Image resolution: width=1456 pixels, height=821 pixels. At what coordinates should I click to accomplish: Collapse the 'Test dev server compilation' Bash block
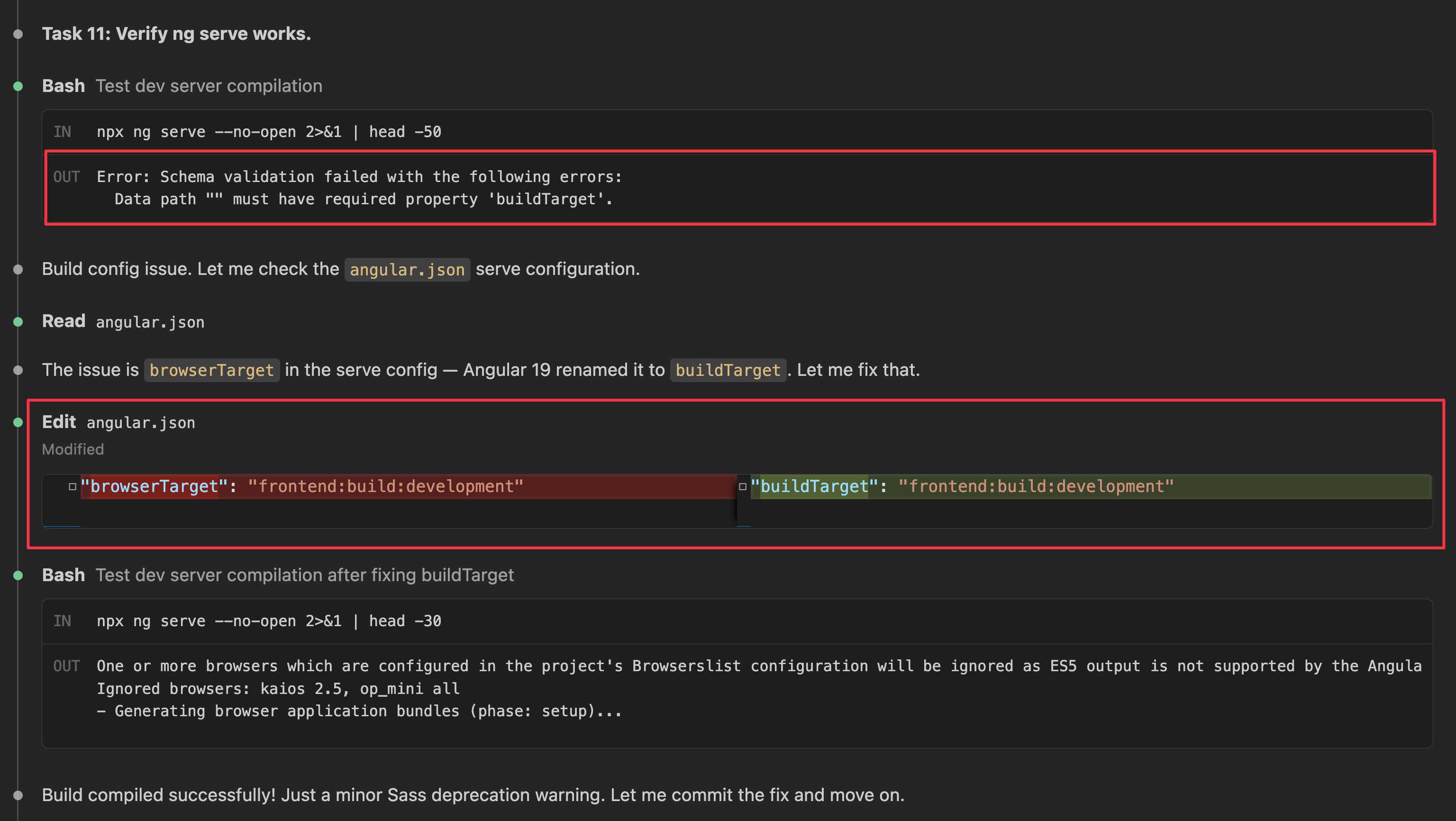tap(64, 86)
